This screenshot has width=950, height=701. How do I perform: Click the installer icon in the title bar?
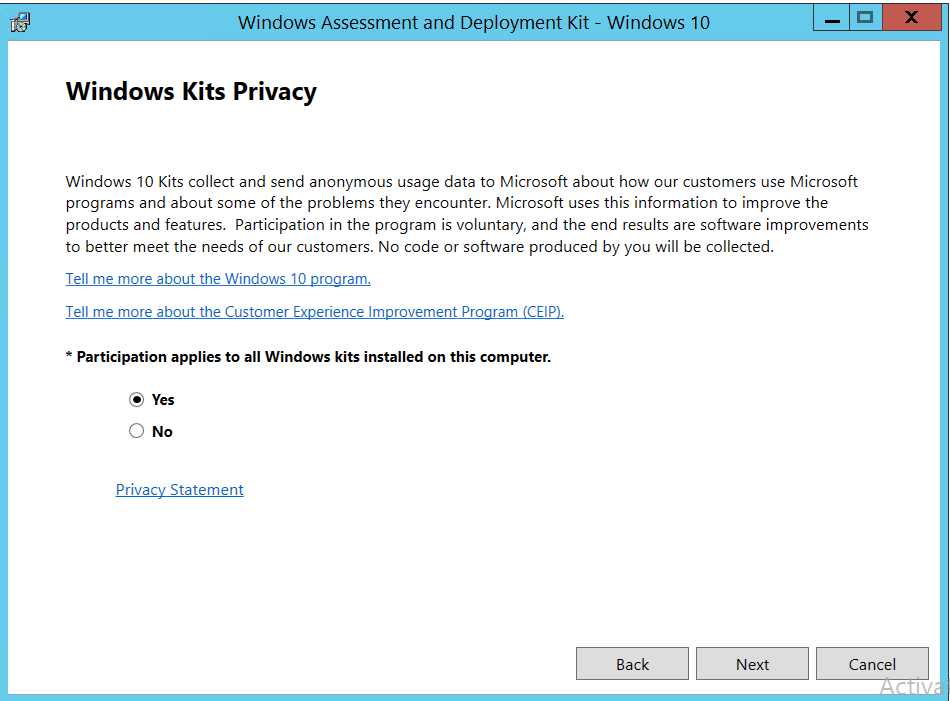[x=20, y=21]
